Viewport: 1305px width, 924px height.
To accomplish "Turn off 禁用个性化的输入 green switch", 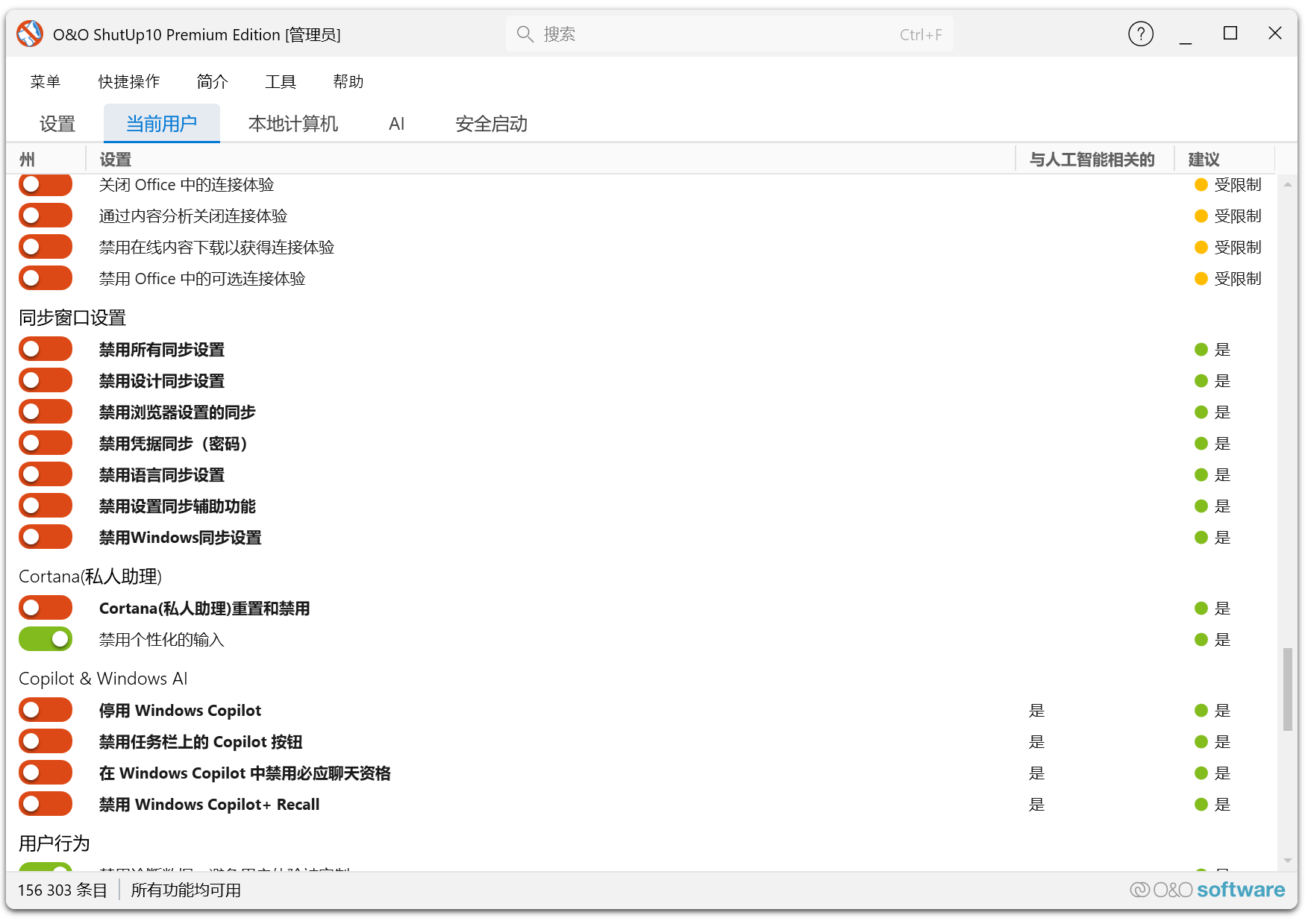I will click(x=46, y=639).
